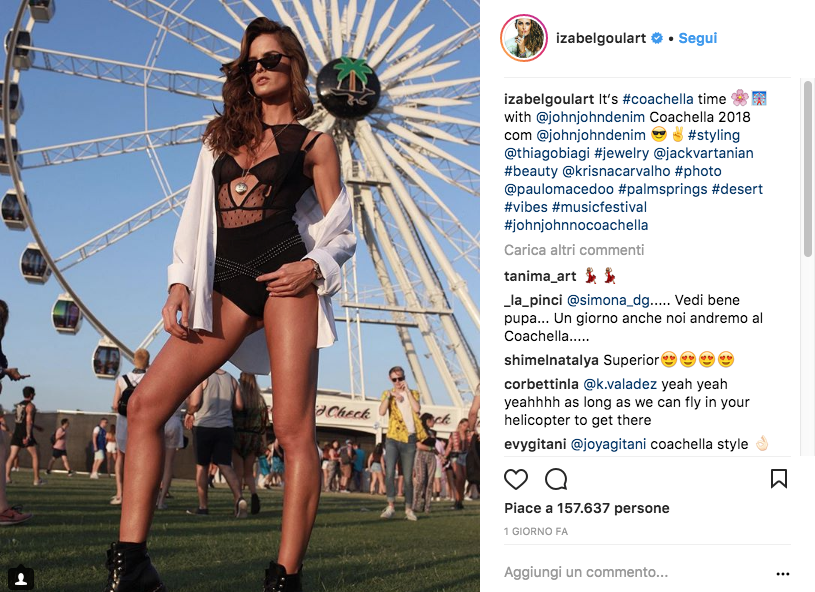Show tagged people icon on photo
The width and height of the screenshot is (815, 592).
tap(21, 578)
